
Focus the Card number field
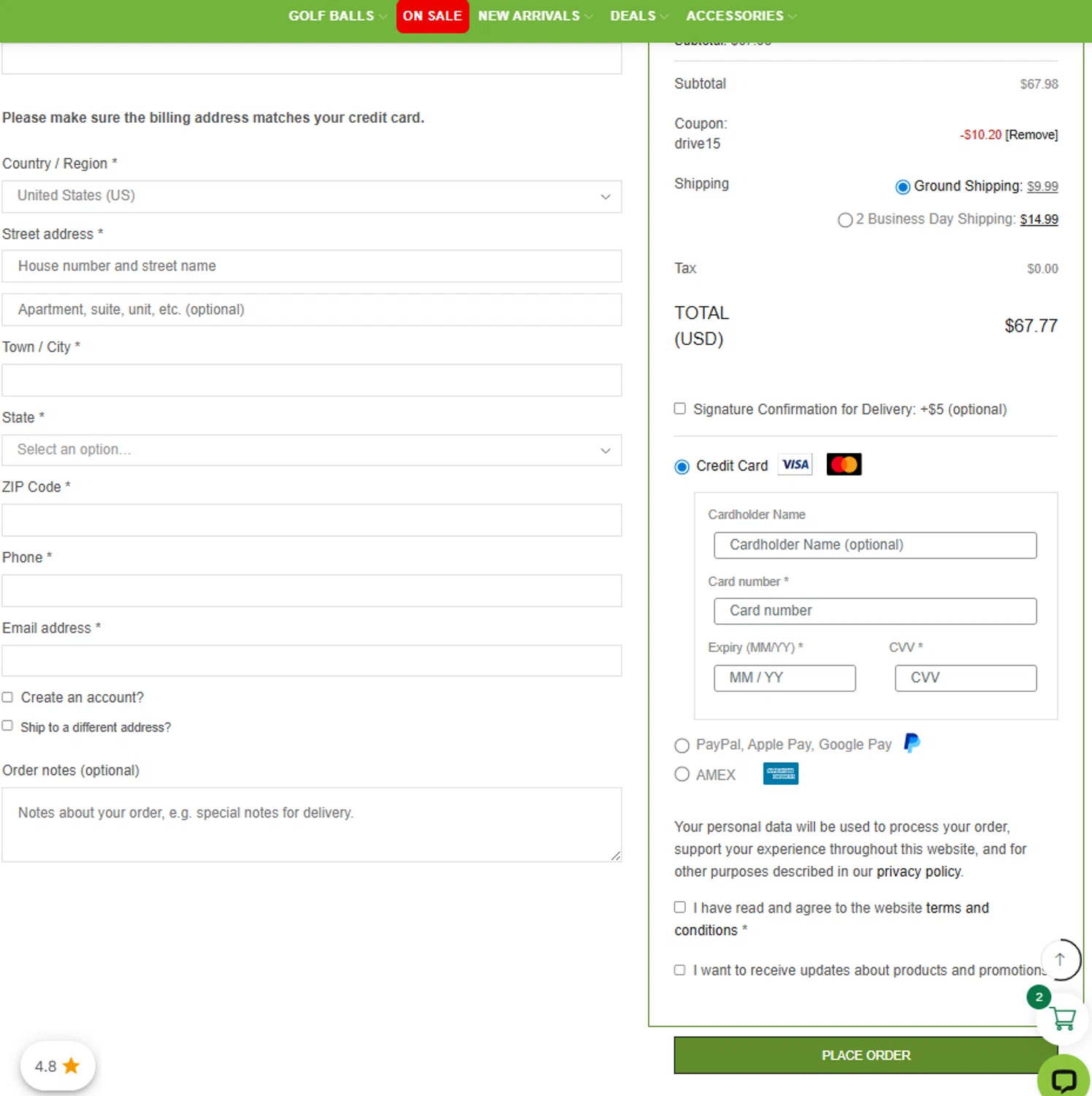[x=875, y=611]
